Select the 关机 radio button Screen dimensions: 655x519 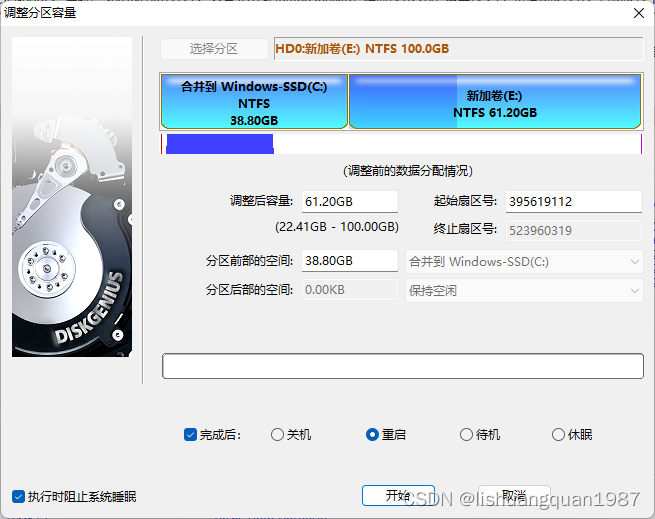[277, 435]
